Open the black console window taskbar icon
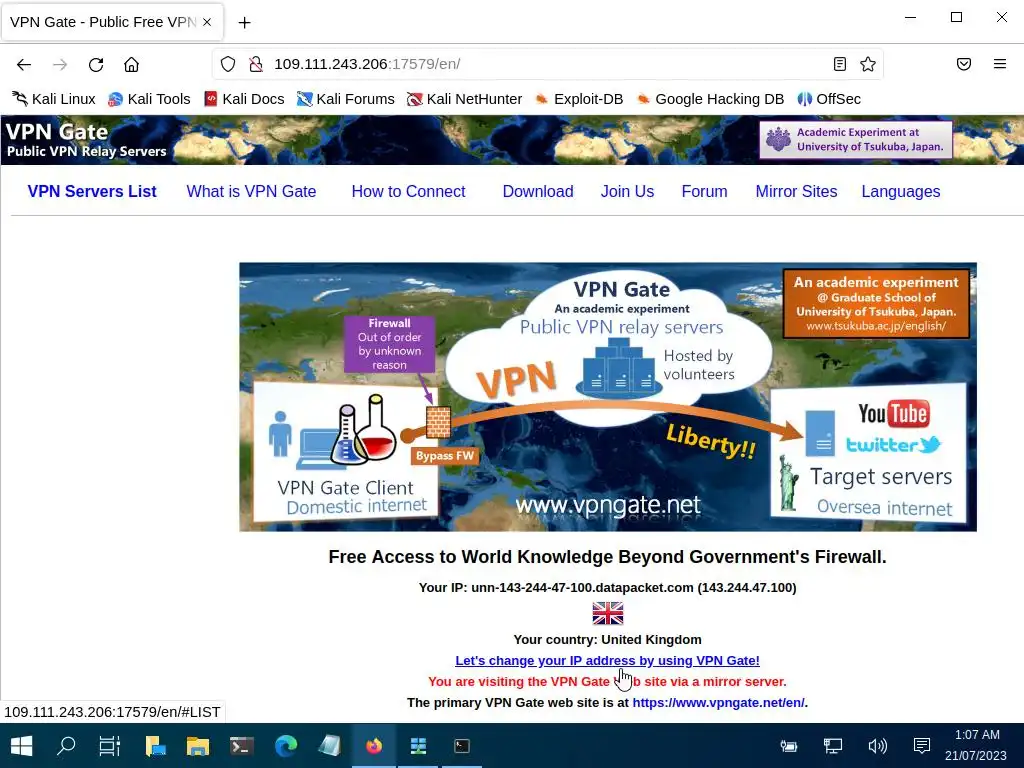Viewport: 1024px width, 768px height. (462, 746)
